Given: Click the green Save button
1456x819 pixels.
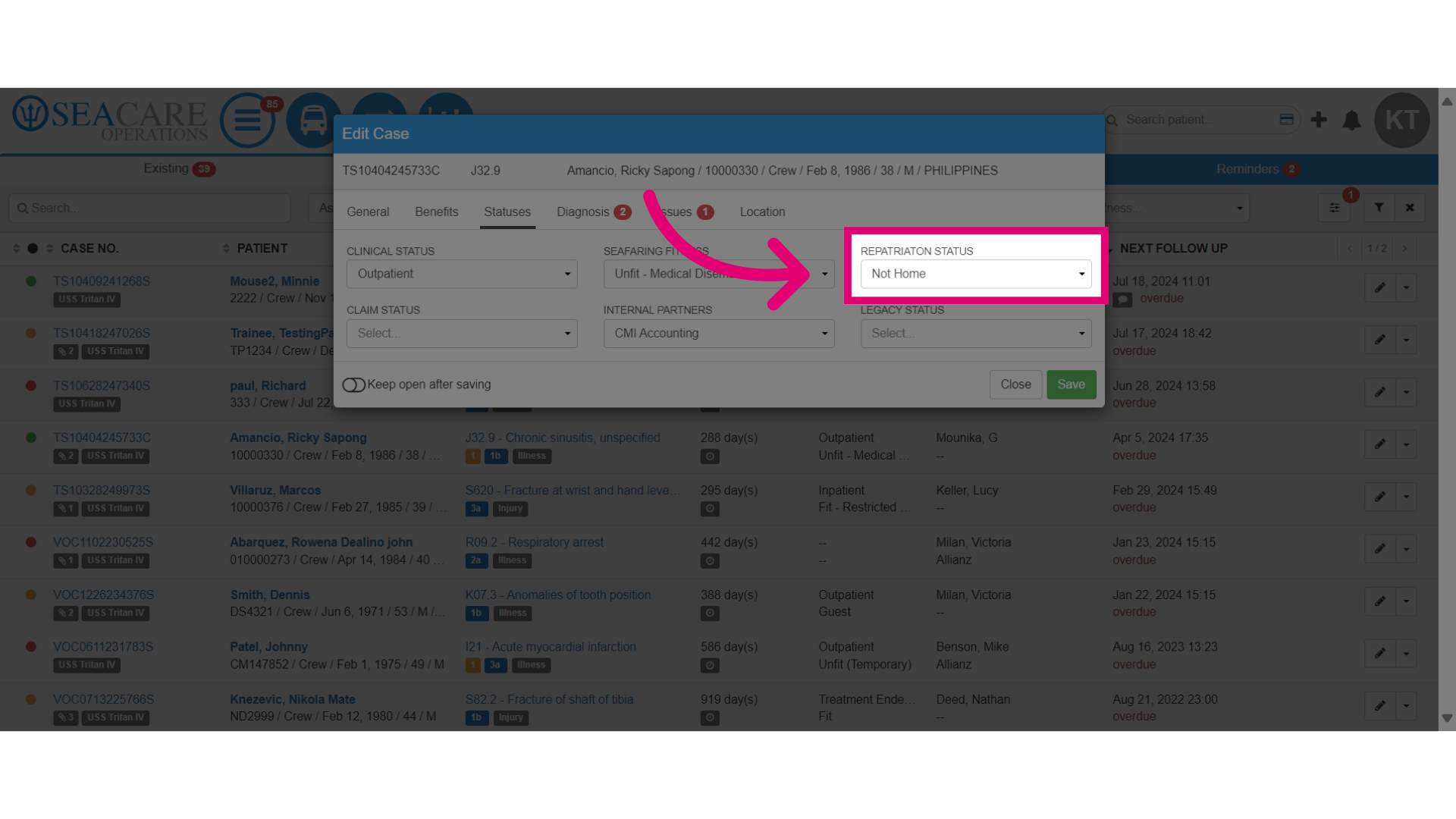Looking at the screenshot, I should (1071, 384).
